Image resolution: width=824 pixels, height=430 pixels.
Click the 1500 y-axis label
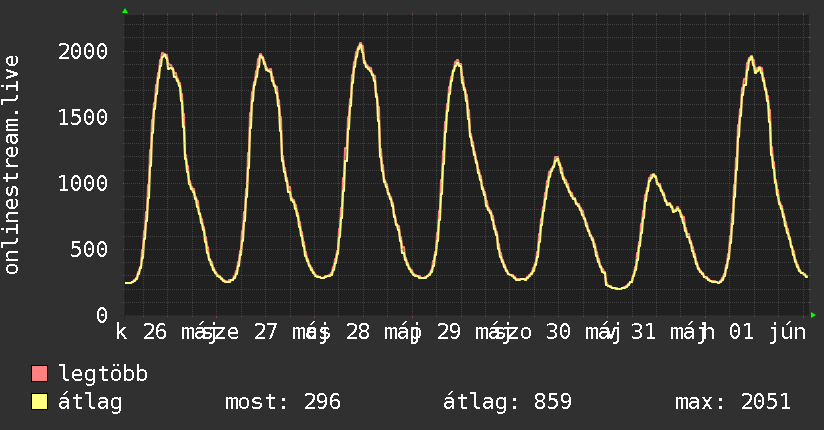(x=83, y=117)
